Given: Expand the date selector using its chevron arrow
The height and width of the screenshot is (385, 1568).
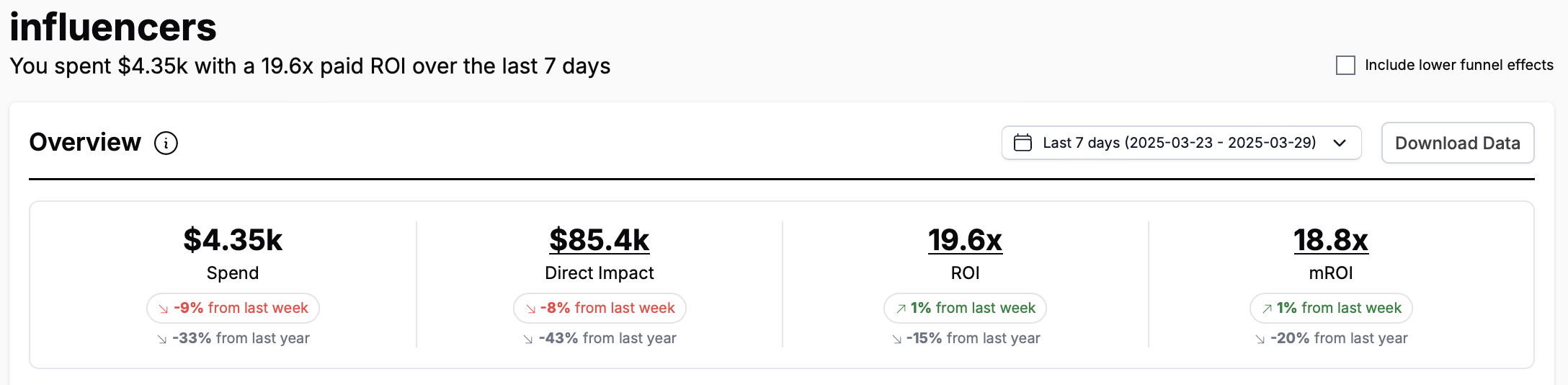Looking at the screenshot, I should pos(1340,143).
